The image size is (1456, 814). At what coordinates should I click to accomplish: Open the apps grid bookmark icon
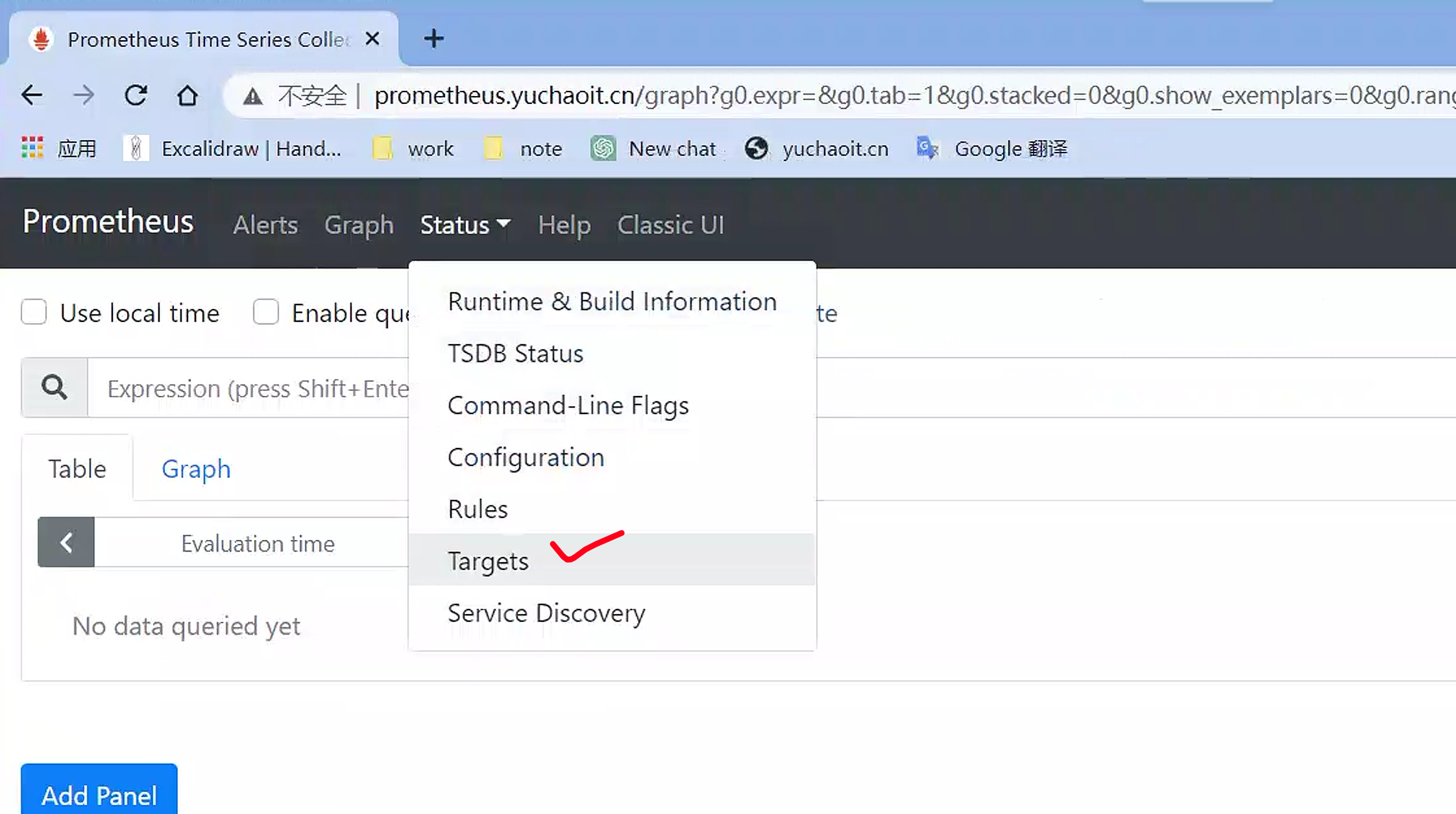pos(32,148)
